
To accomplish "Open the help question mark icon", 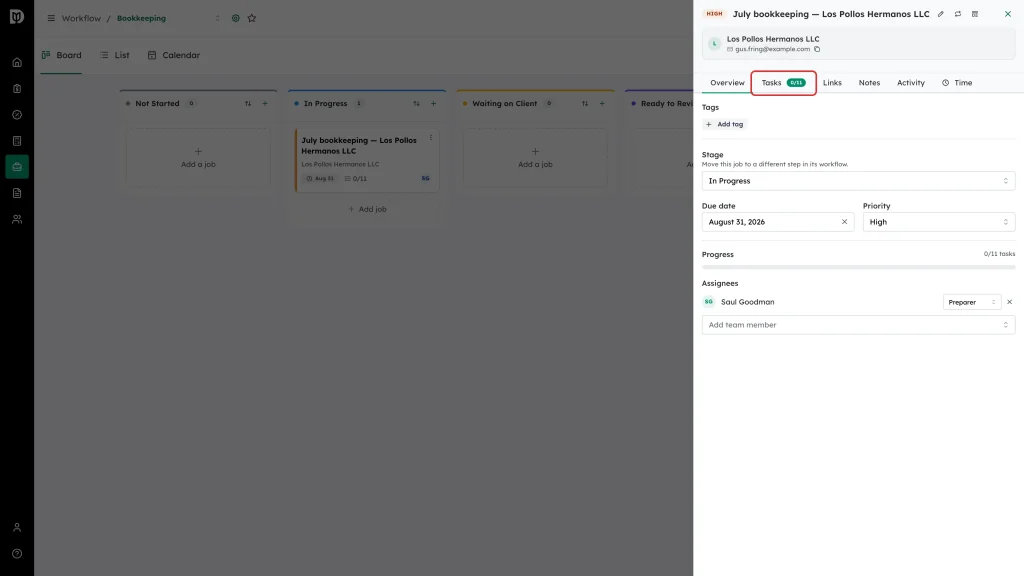I will [x=17, y=554].
